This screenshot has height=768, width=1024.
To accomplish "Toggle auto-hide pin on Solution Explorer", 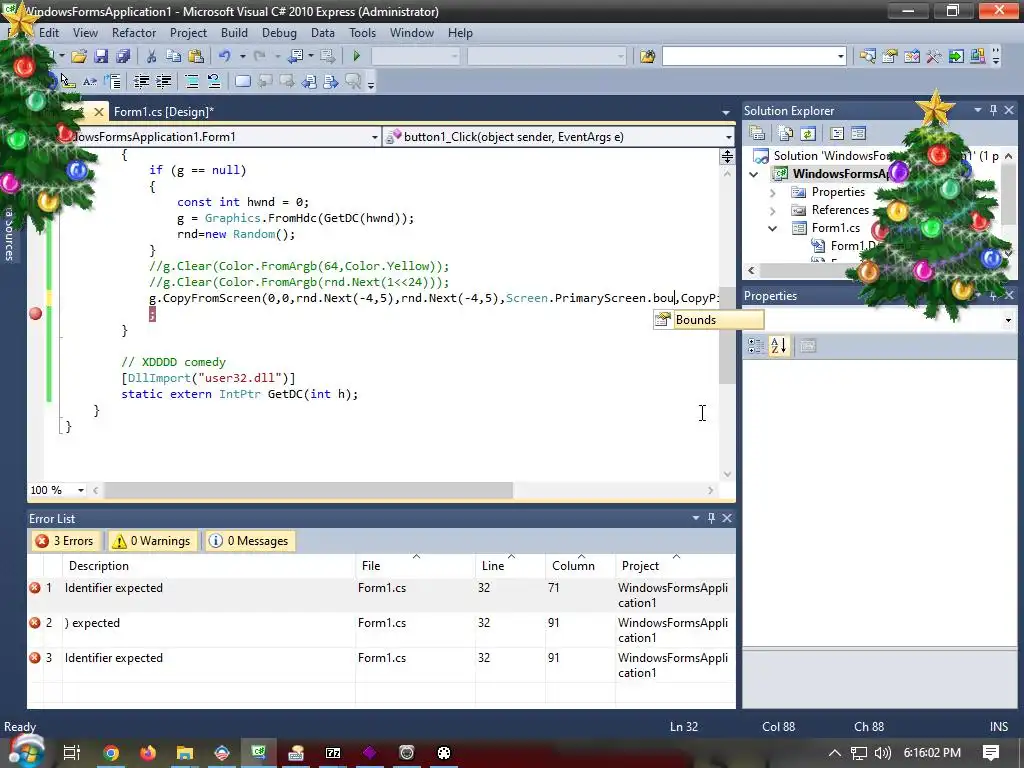I will pos(993,110).
